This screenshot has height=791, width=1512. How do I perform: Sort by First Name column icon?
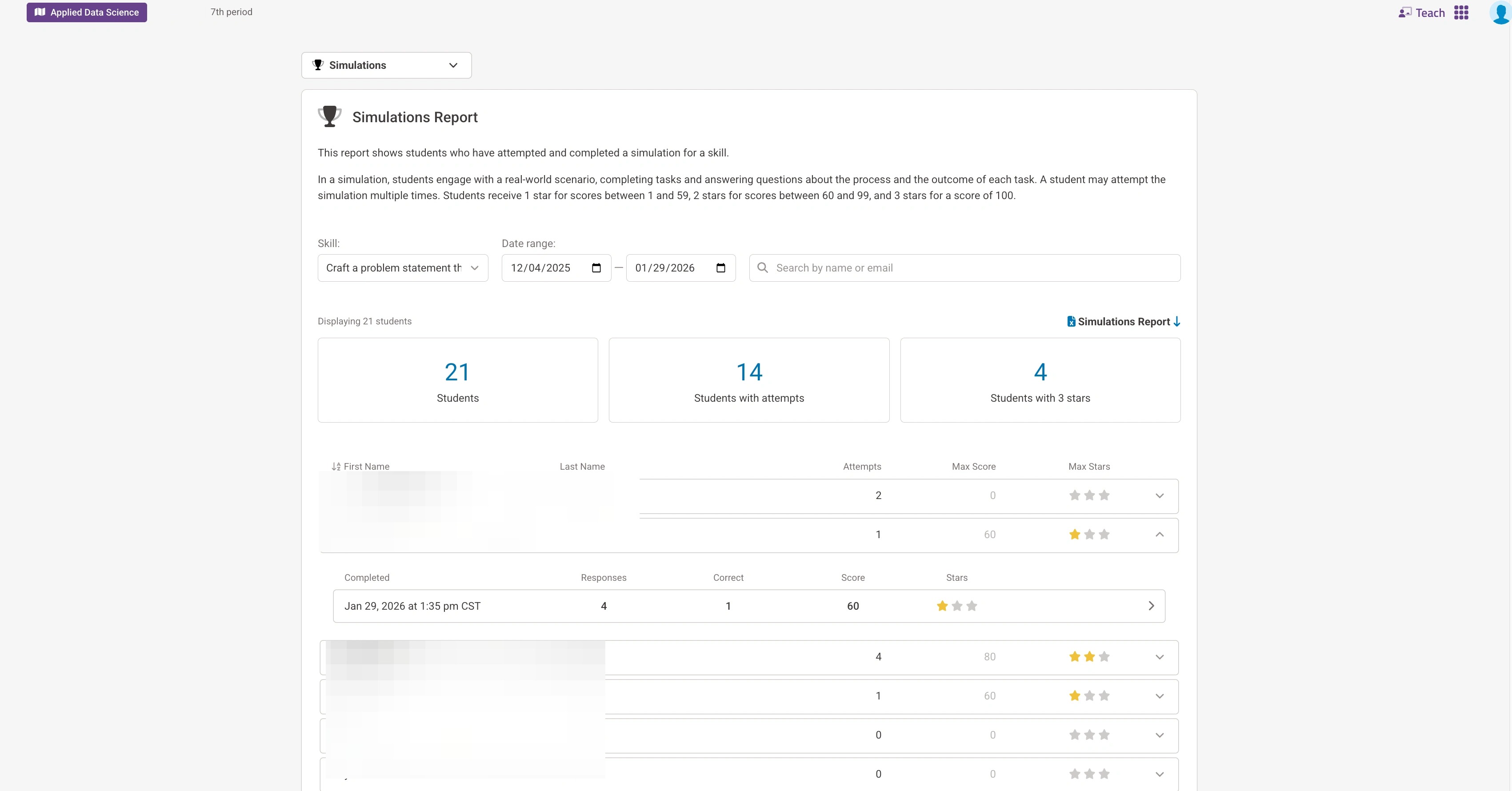(336, 467)
